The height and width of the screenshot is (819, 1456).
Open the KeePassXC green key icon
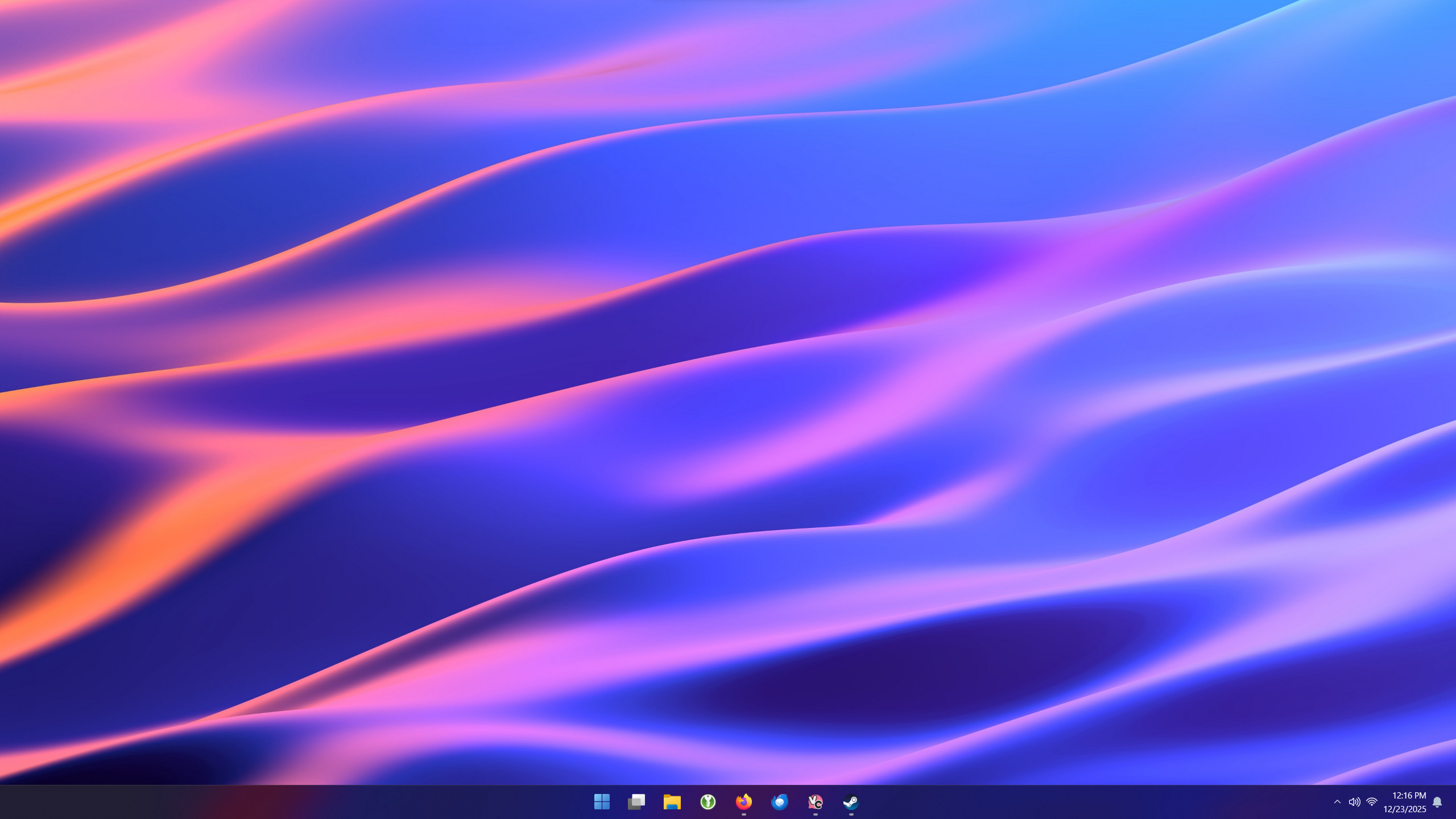pos(708,802)
